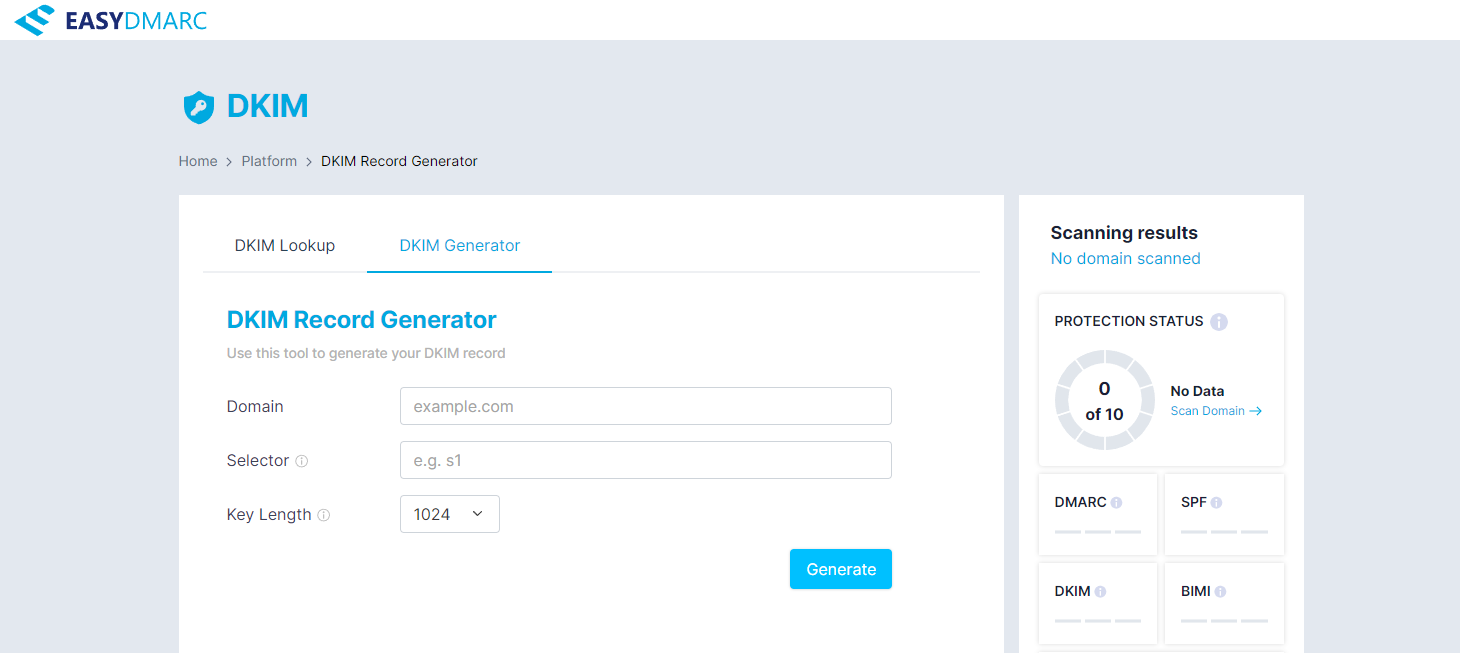
Task: Click the DKIM card info icon
Action: [1100, 592]
